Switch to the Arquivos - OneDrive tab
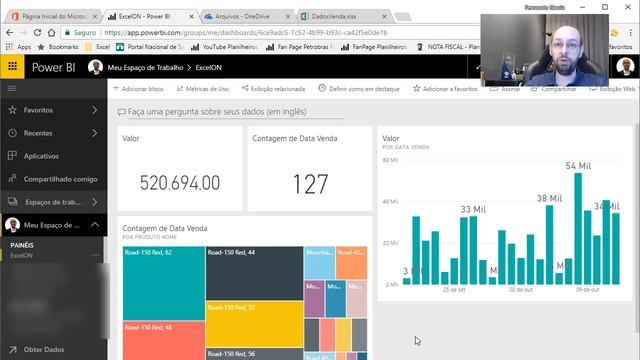Viewport: 640px width, 360px height. pos(247,16)
